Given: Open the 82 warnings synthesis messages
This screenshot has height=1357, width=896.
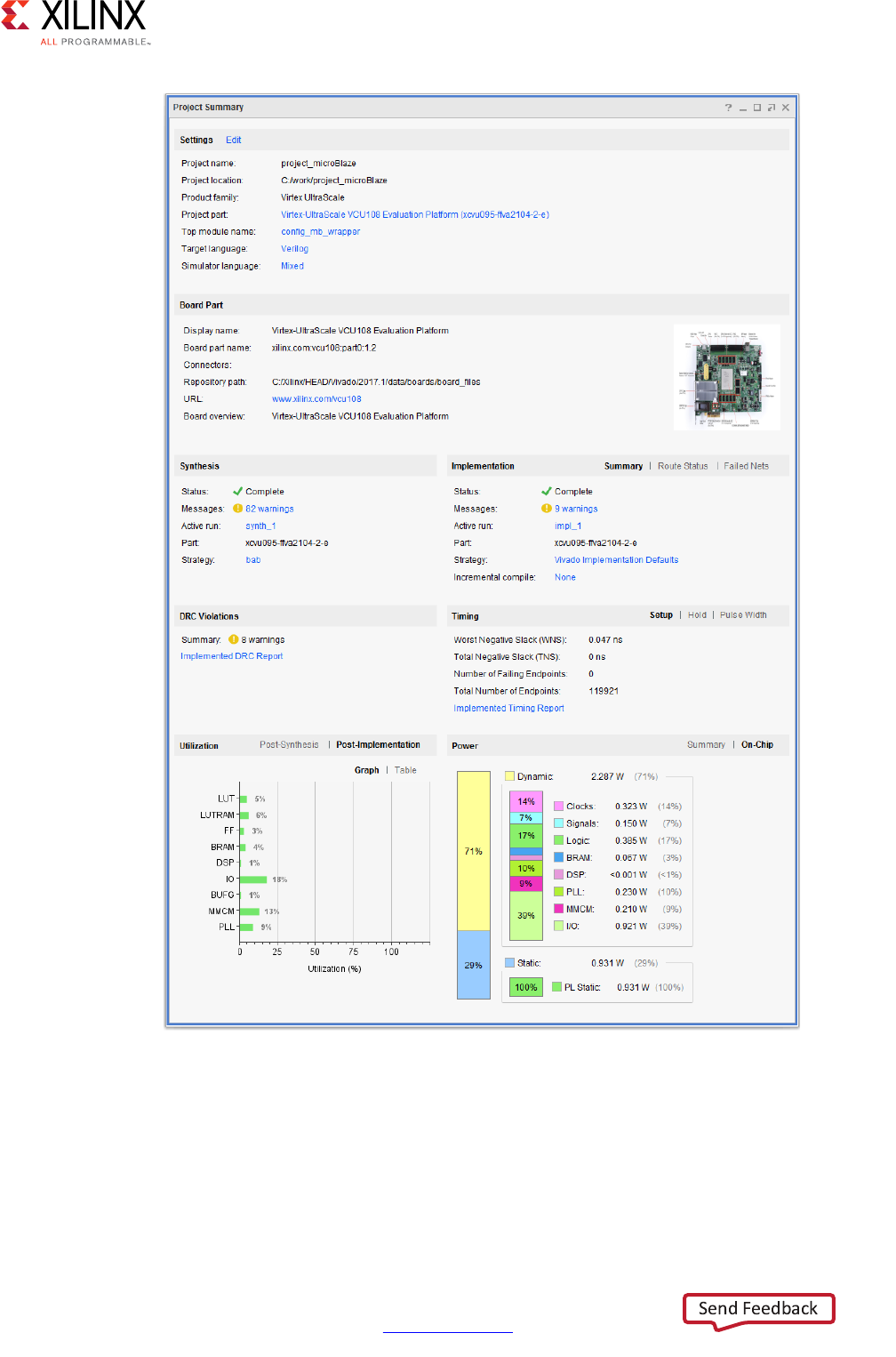Looking at the screenshot, I should (x=269, y=510).
